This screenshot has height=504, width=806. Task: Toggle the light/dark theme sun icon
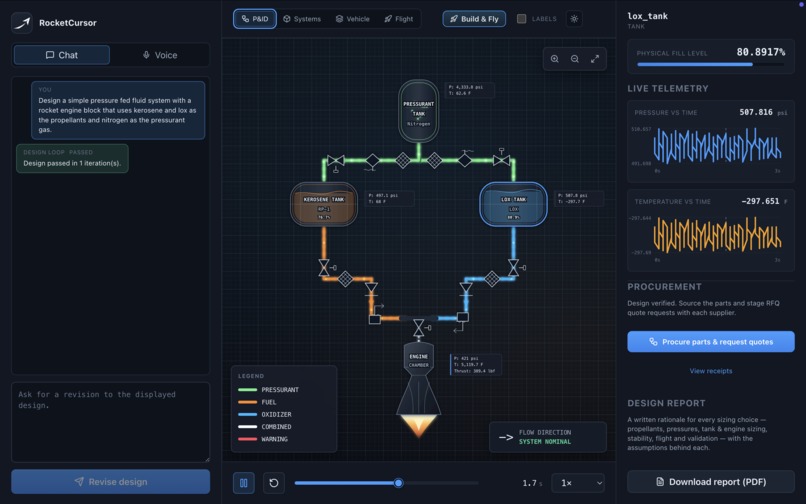574,19
